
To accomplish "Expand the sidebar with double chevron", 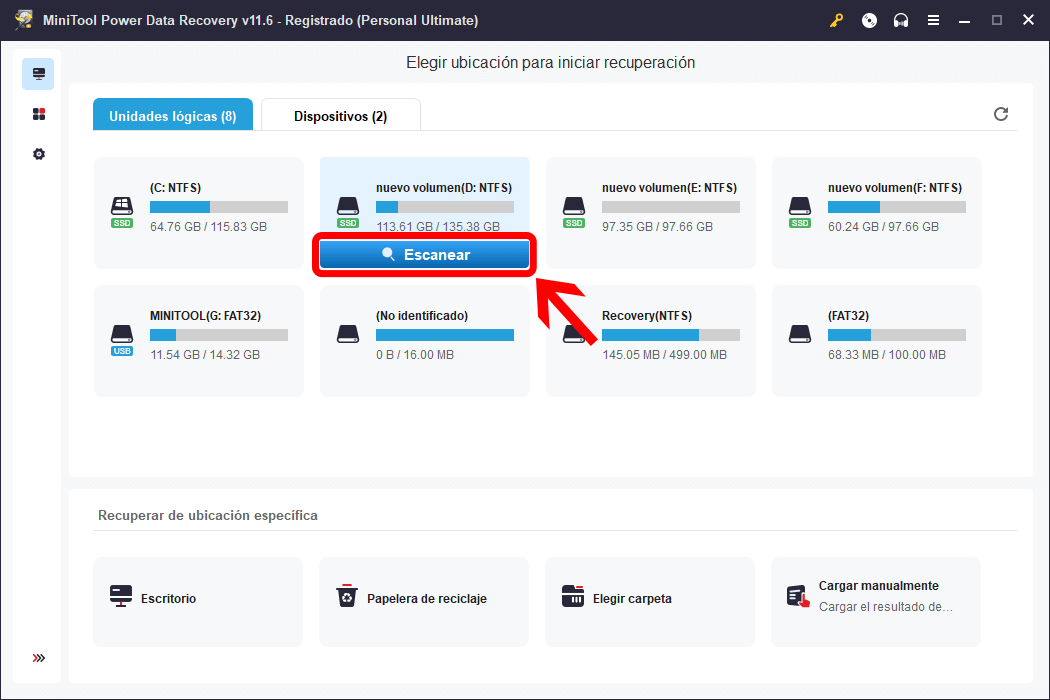I will click(x=39, y=658).
